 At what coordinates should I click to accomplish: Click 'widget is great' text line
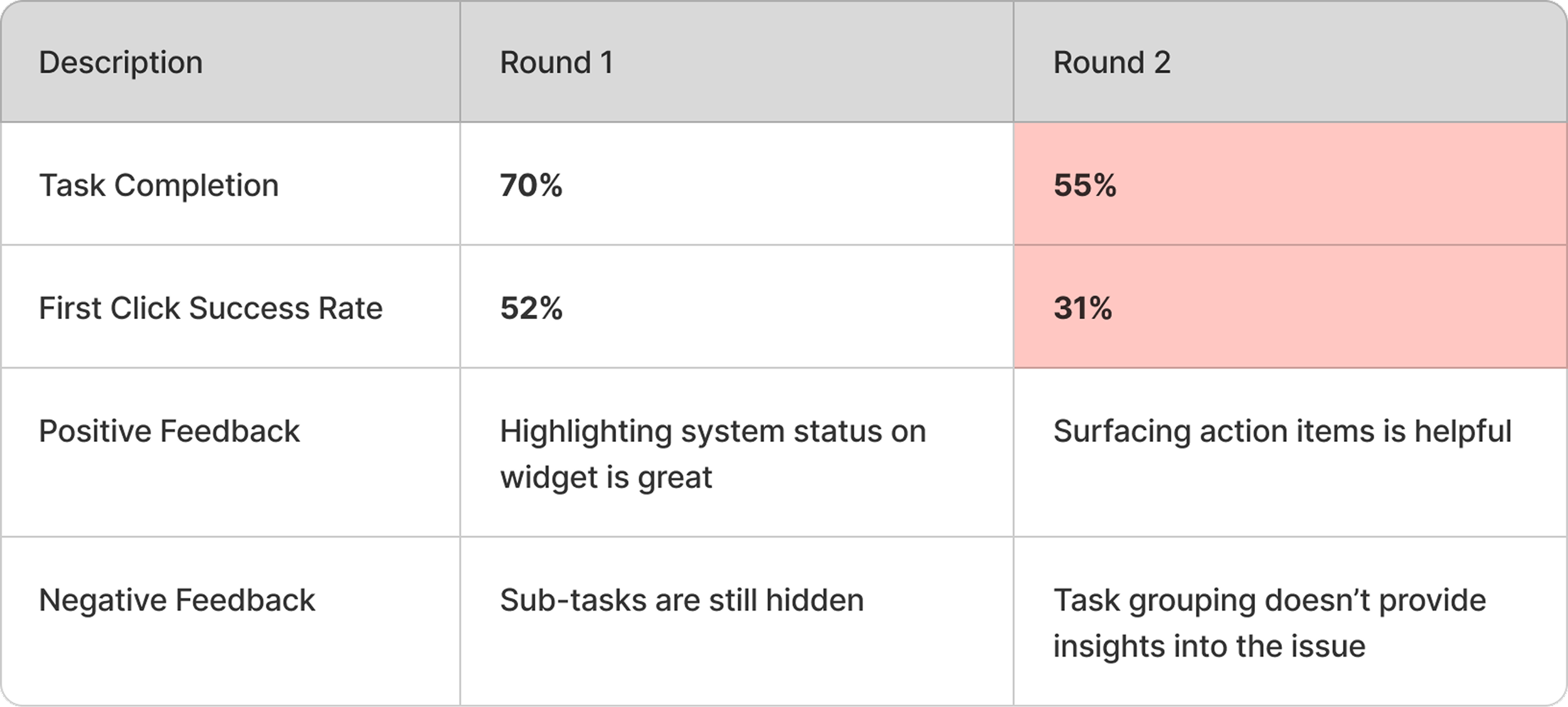point(606,478)
